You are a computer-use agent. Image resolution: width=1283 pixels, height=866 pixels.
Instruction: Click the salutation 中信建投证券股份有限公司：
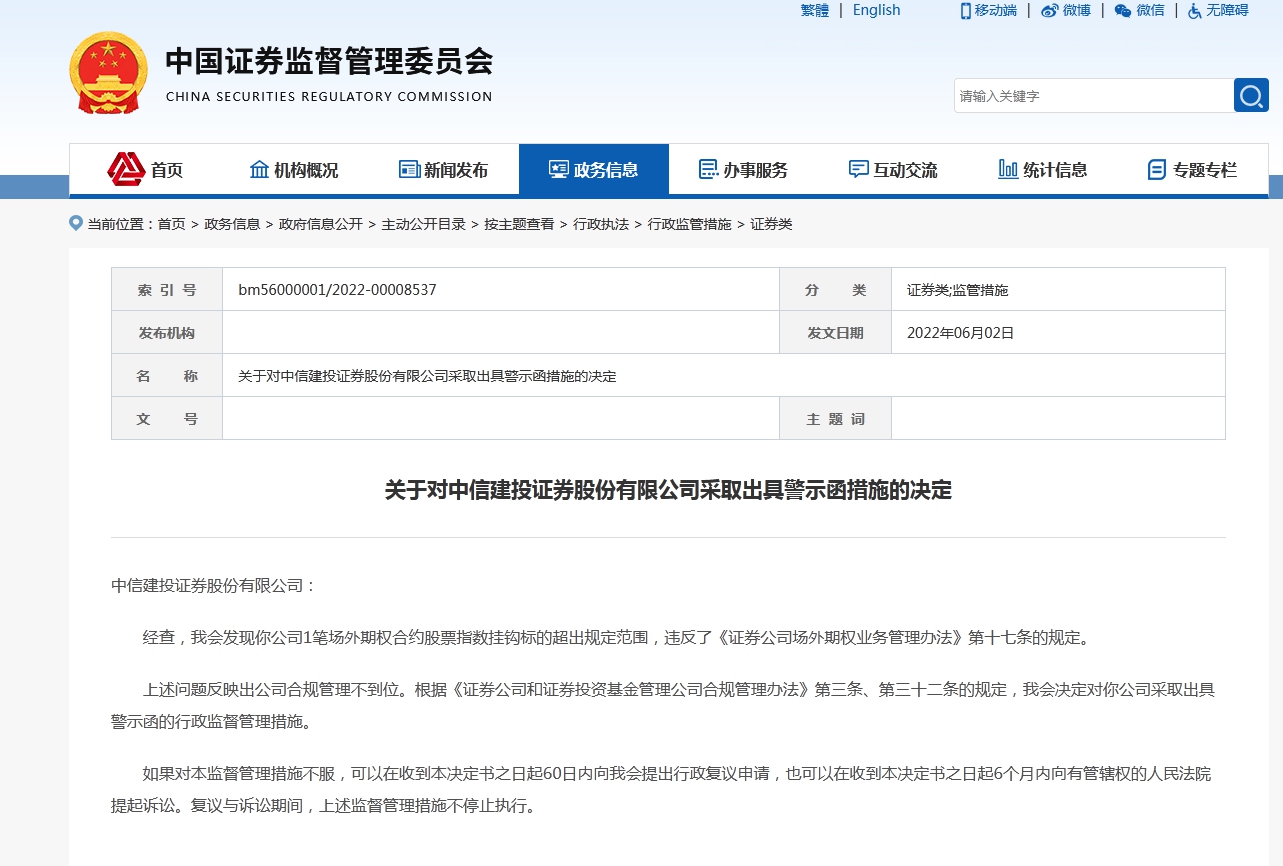click(x=214, y=586)
